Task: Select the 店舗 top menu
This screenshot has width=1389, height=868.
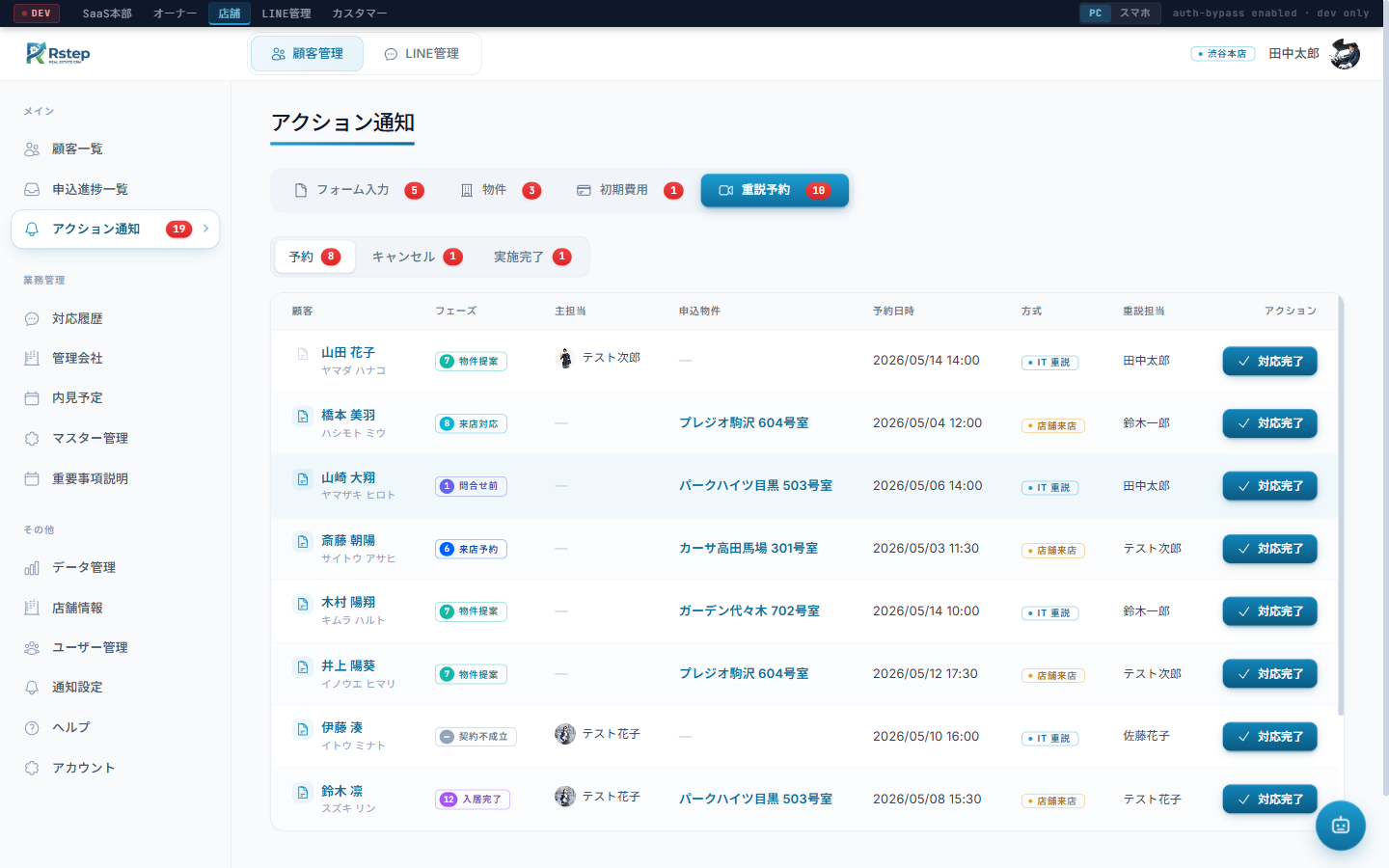Action: (230, 14)
